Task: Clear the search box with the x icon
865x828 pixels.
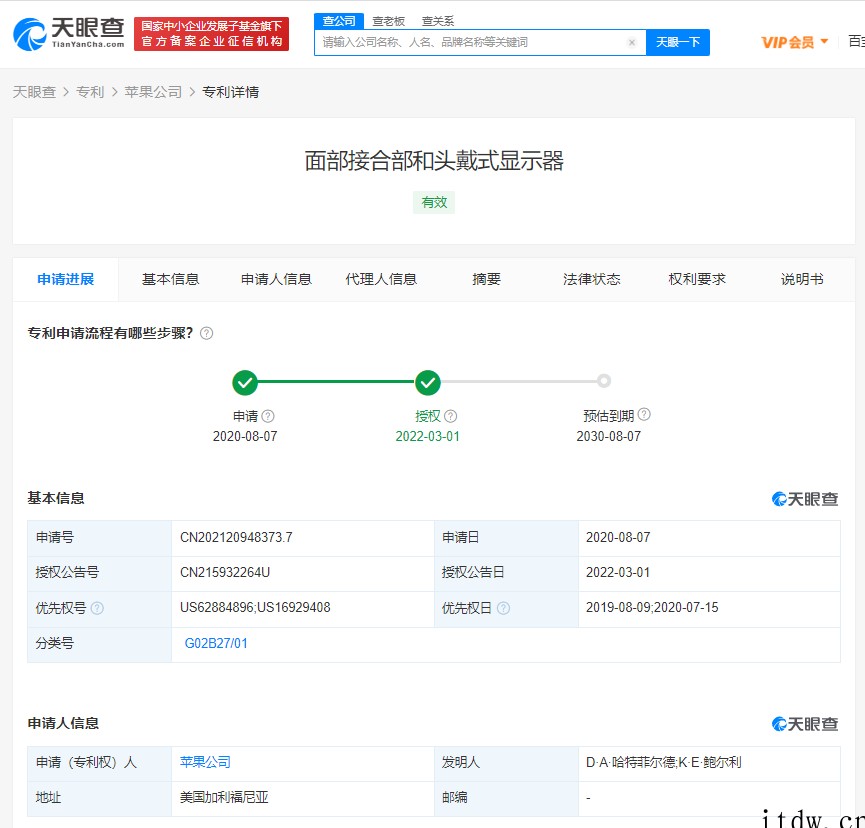Action: [632, 42]
